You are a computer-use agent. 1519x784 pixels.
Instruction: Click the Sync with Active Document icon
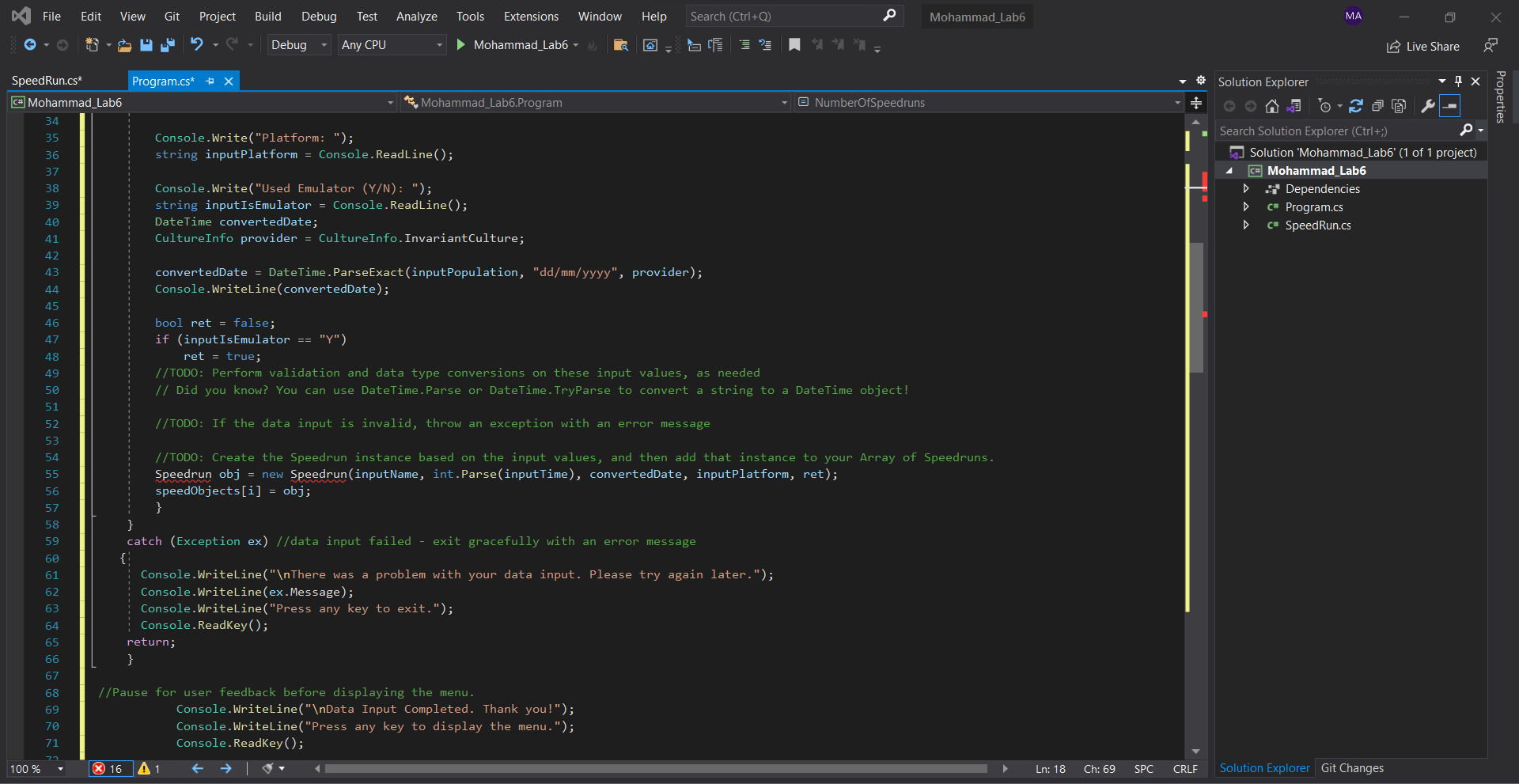point(1355,106)
